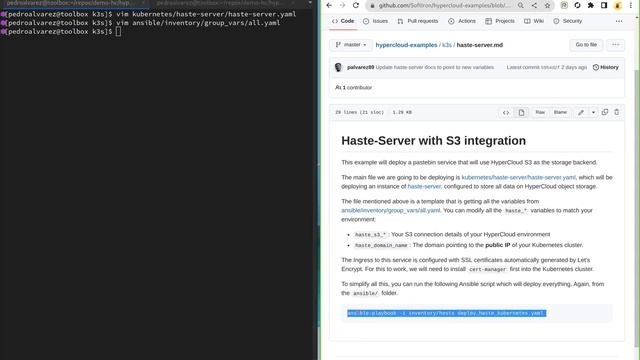Follow the haste-server project link
Screen dimensions: 640x360
(x=424, y=187)
